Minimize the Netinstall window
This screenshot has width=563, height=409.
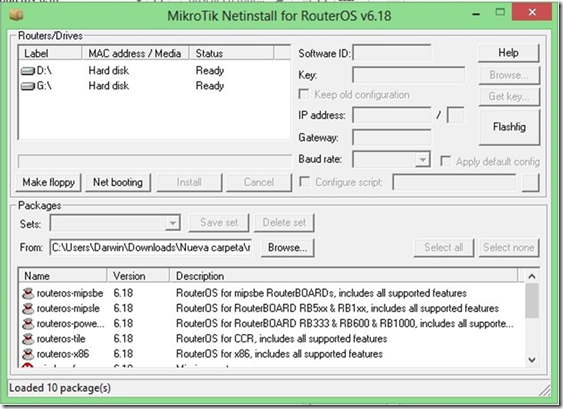pos(476,14)
